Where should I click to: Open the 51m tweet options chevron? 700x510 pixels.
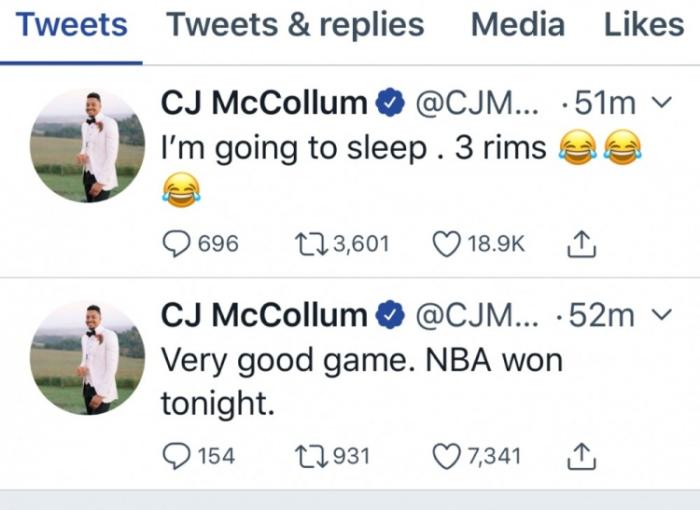pyautogui.click(x=657, y=102)
